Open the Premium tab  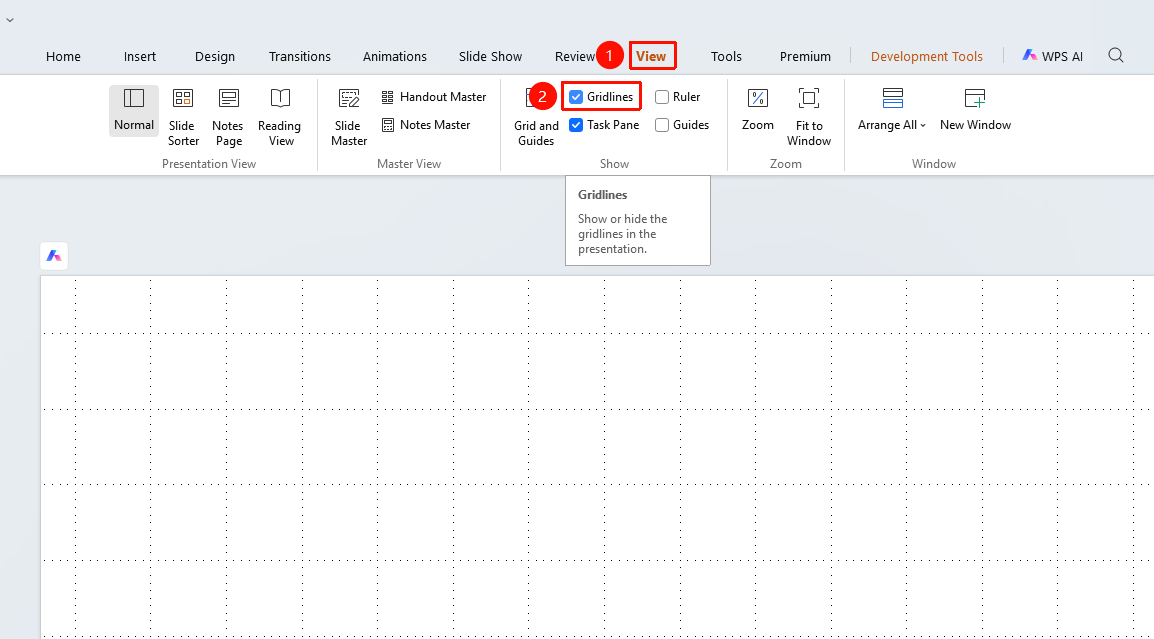[805, 57]
